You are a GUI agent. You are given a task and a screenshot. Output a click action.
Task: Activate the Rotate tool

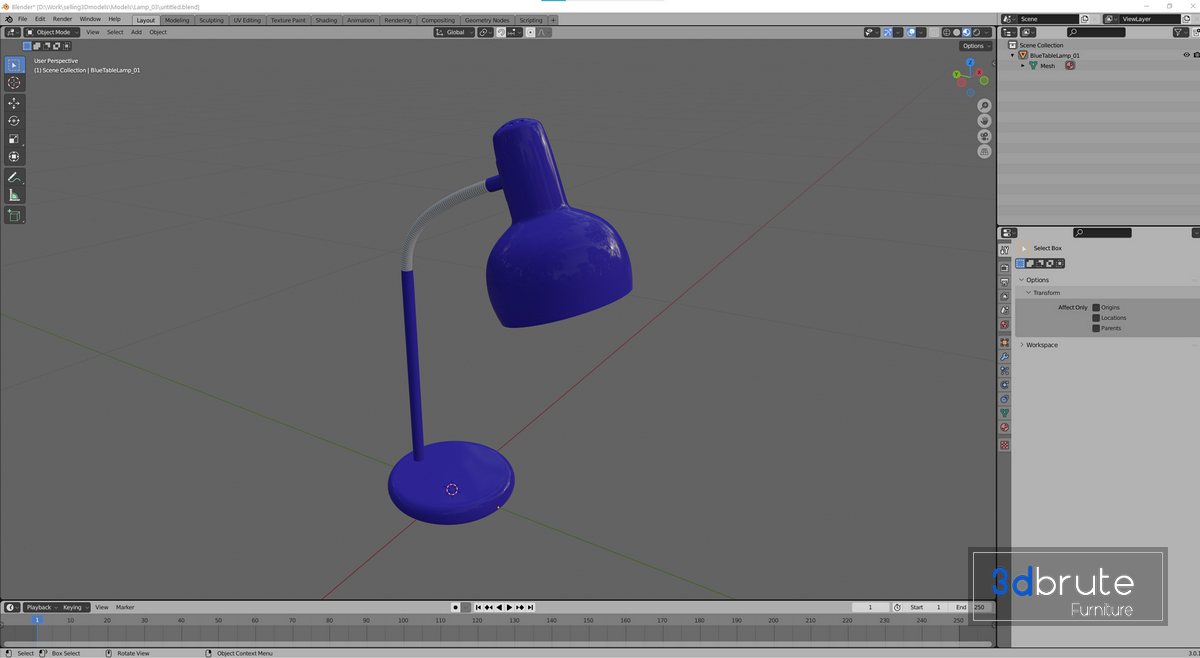[14, 121]
